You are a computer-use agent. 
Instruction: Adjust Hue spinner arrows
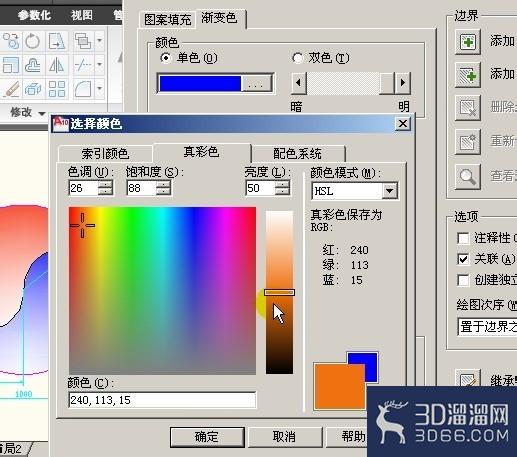click(x=105, y=188)
